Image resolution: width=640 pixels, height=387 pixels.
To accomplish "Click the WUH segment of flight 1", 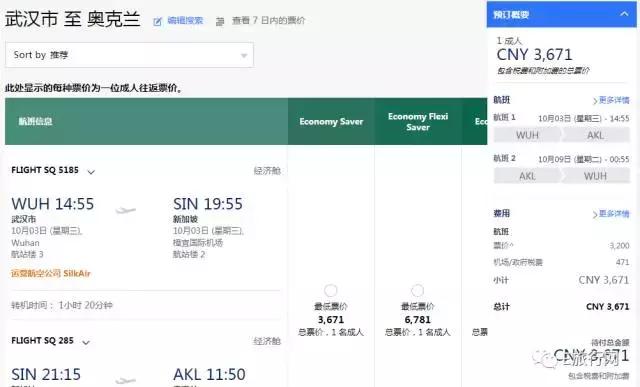I will (527, 135).
